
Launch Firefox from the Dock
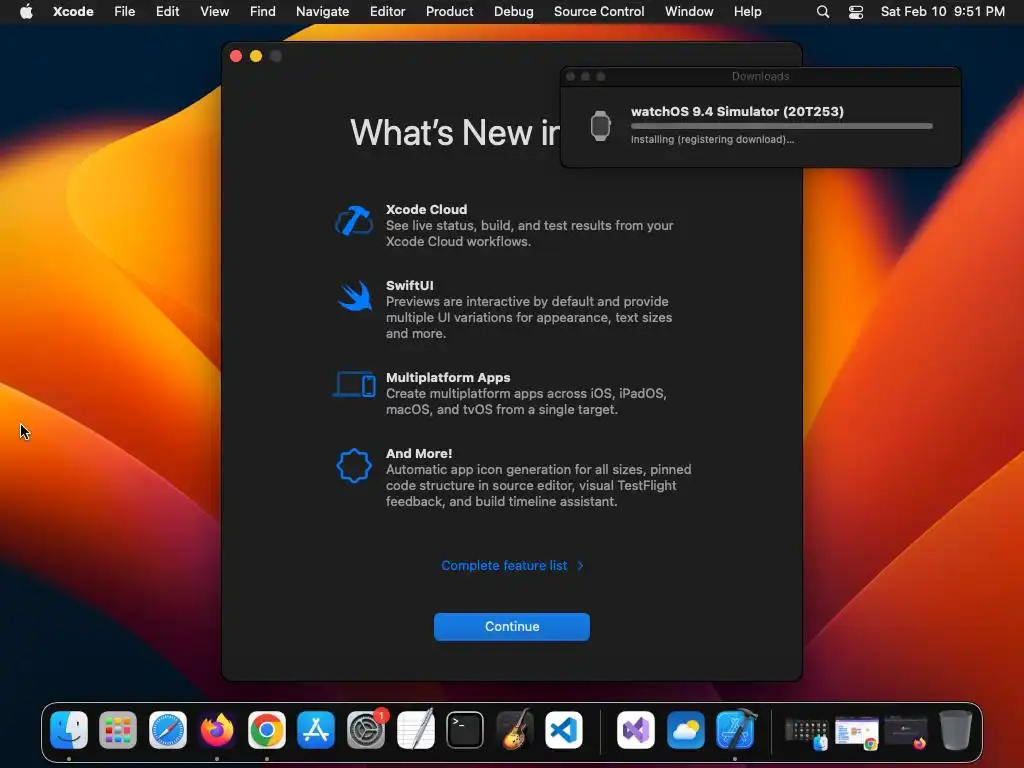pos(217,729)
